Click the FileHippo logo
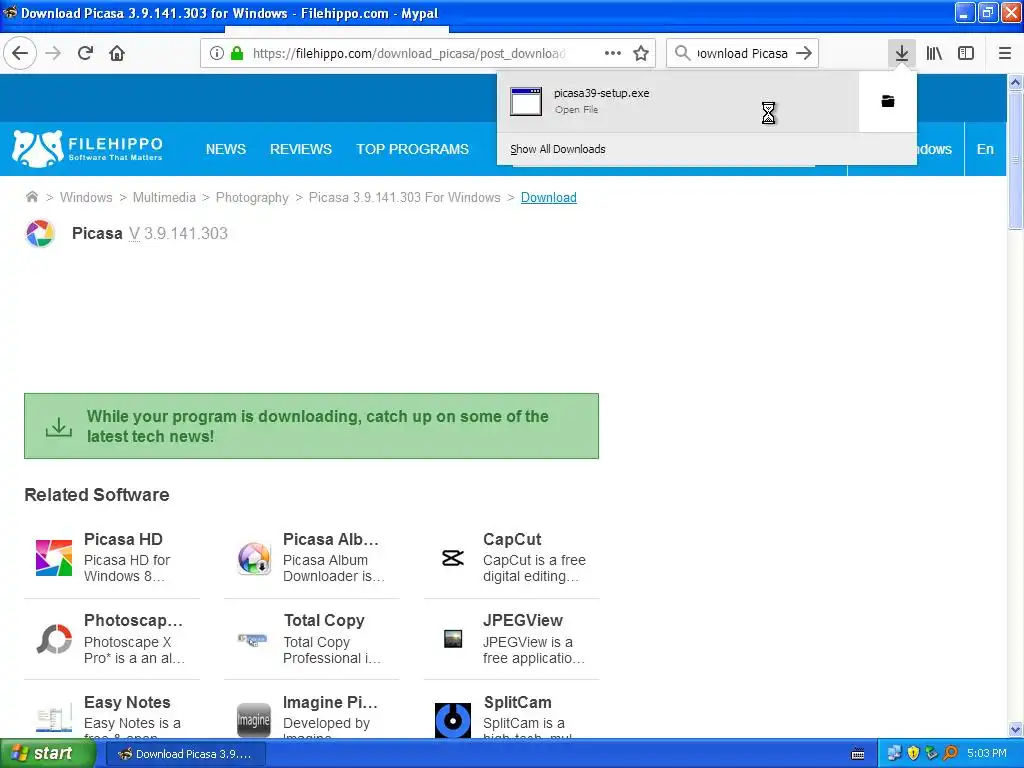 (x=88, y=148)
